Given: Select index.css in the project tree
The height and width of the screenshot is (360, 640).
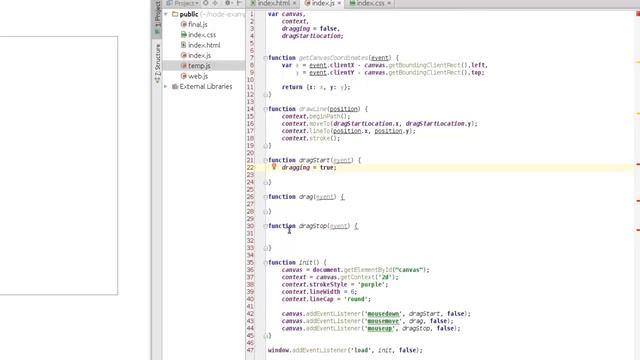Looking at the screenshot, I should pos(202,35).
